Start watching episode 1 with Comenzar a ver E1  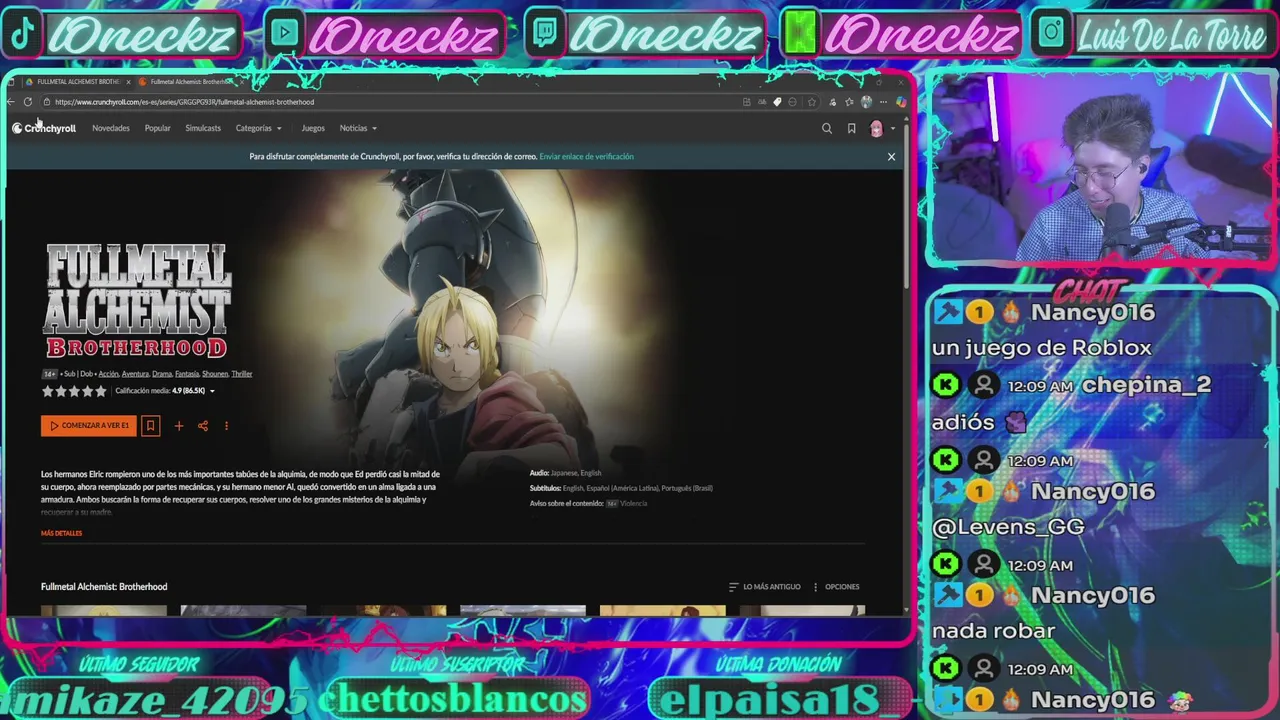pyautogui.click(x=89, y=426)
